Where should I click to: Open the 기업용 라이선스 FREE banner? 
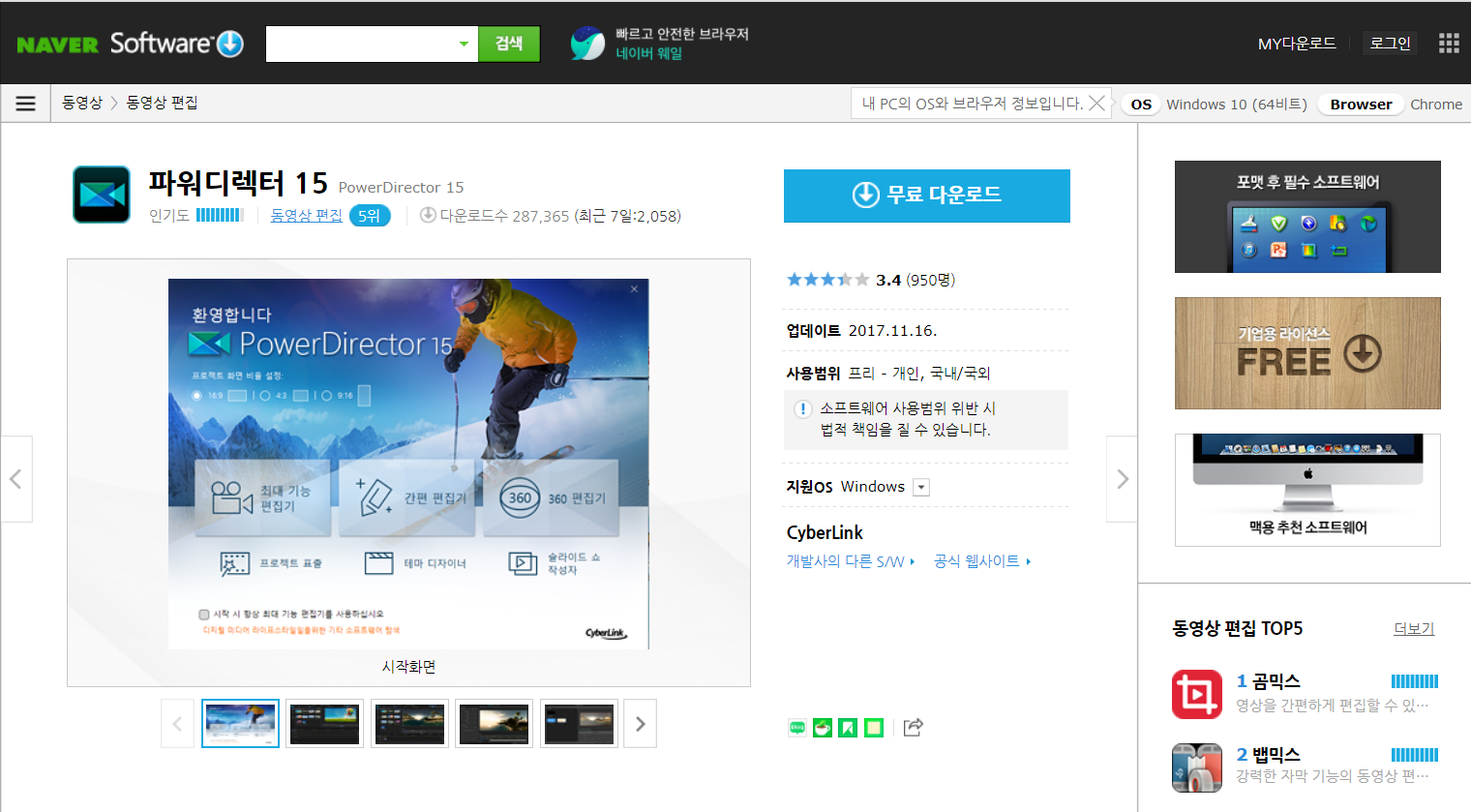tap(1307, 353)
